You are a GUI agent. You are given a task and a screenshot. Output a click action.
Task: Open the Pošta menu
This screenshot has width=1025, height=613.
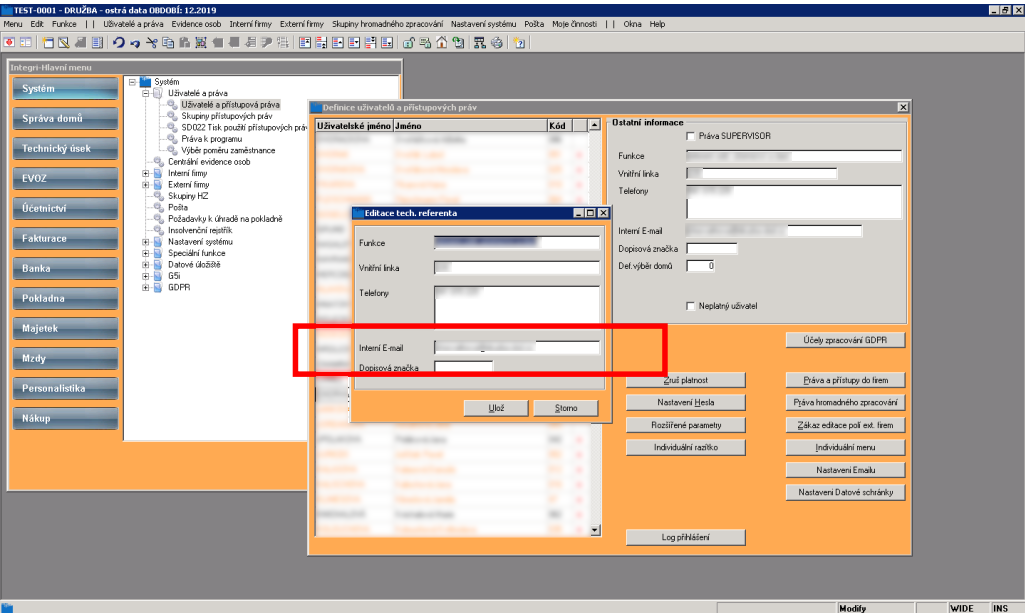pos(534,24)
